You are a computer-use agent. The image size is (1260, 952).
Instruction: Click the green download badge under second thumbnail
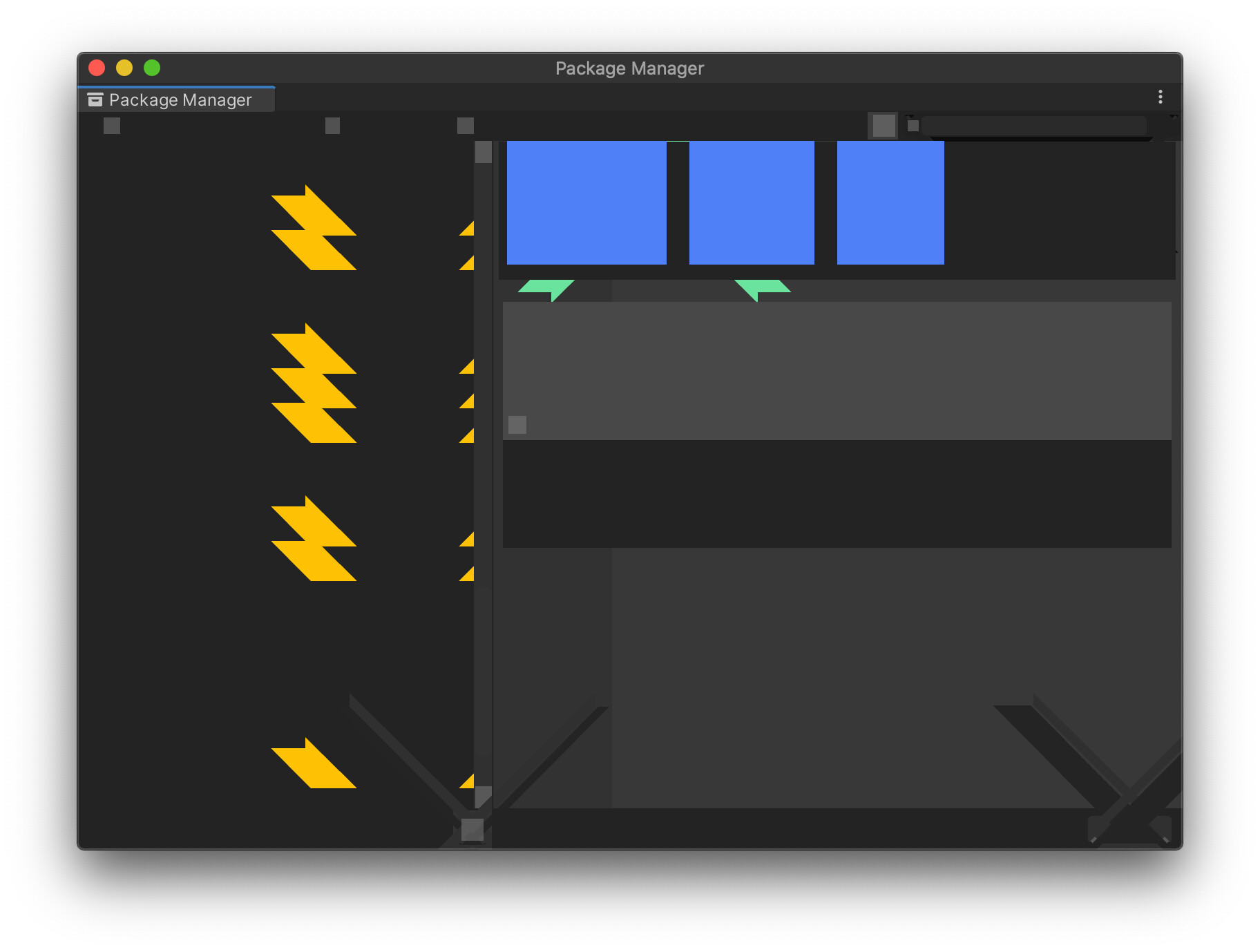[x=762, y=287]
